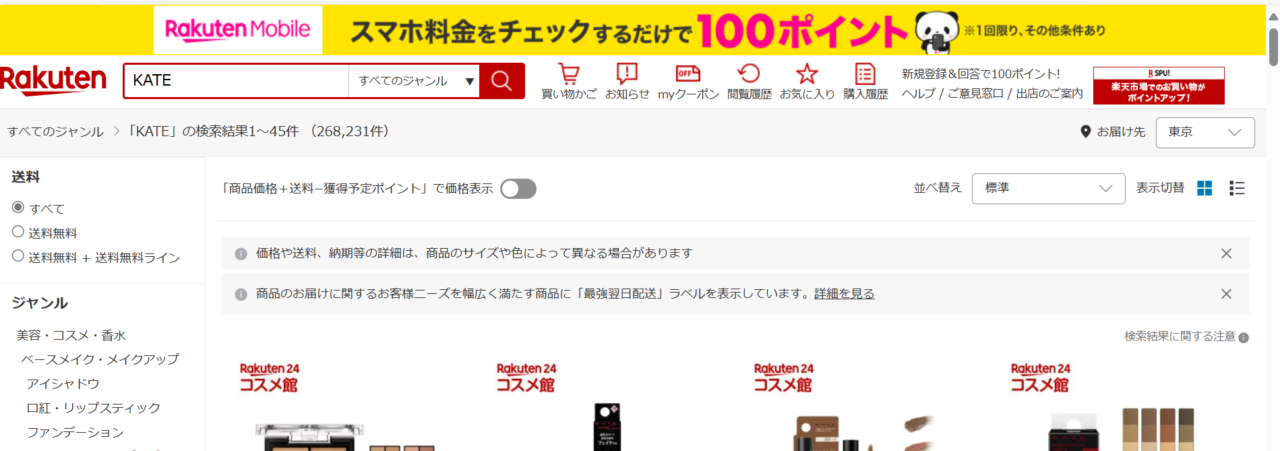Select the すべて shipping radio button

[x=17, y=208]
